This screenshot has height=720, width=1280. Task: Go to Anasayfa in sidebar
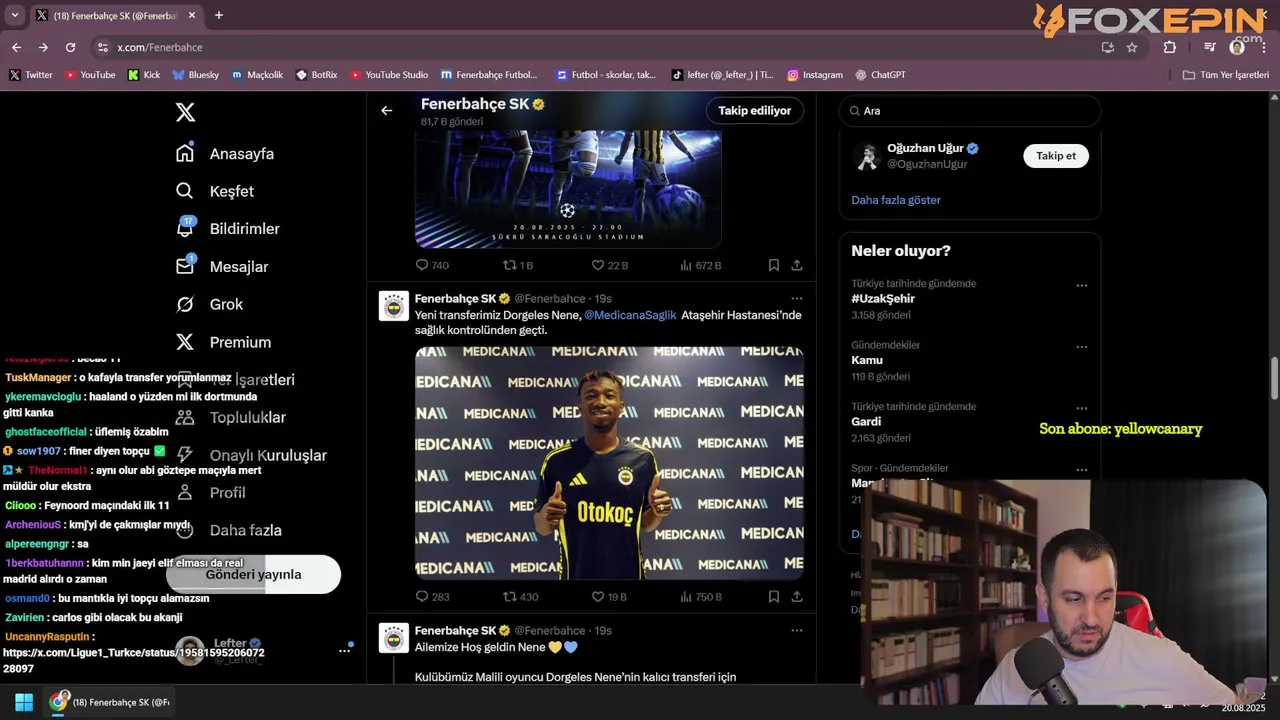point(225,154)
